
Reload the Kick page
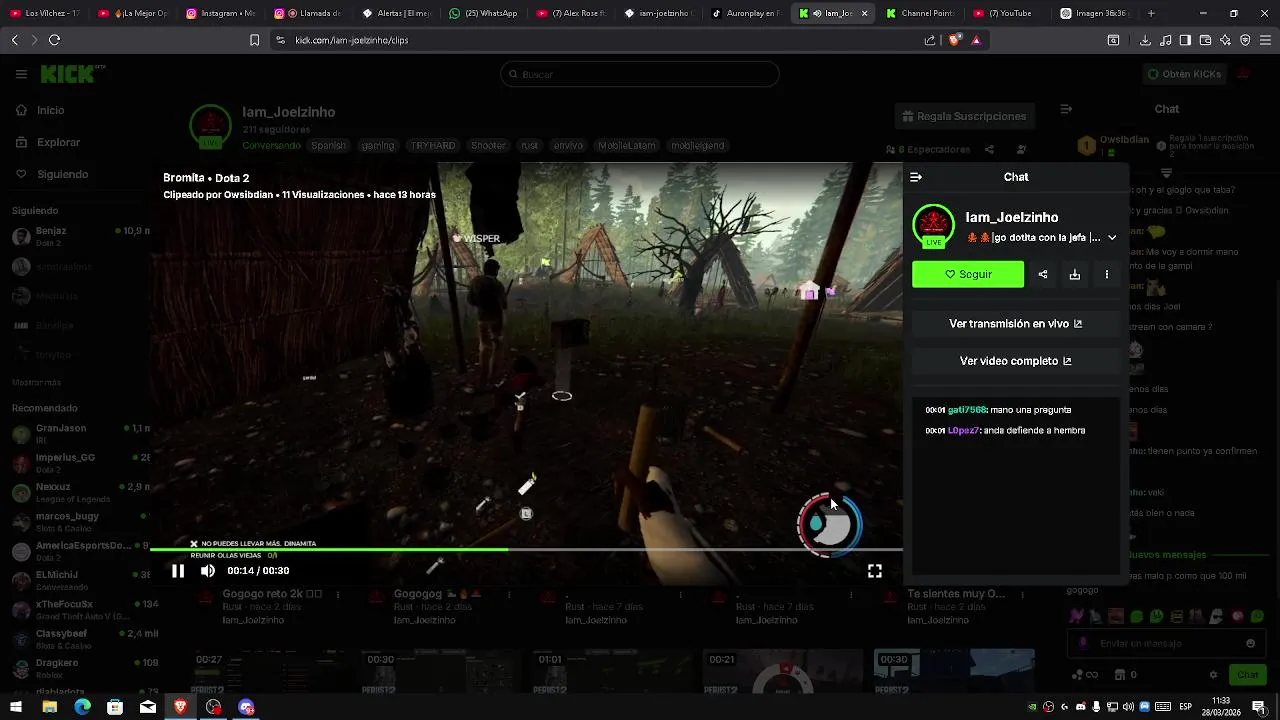(54, 40)
